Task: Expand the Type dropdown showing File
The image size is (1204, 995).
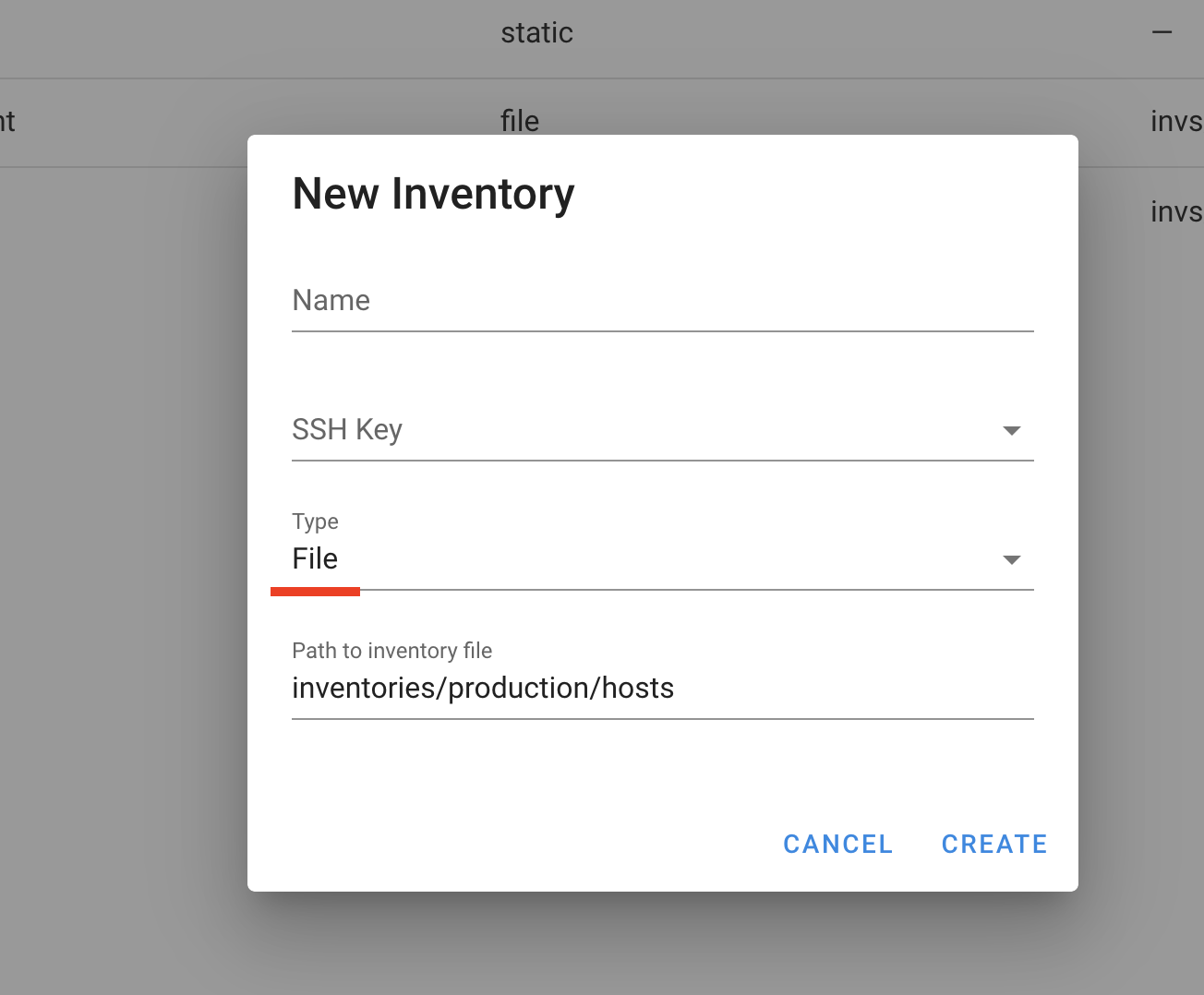Action: pos(646,558)
